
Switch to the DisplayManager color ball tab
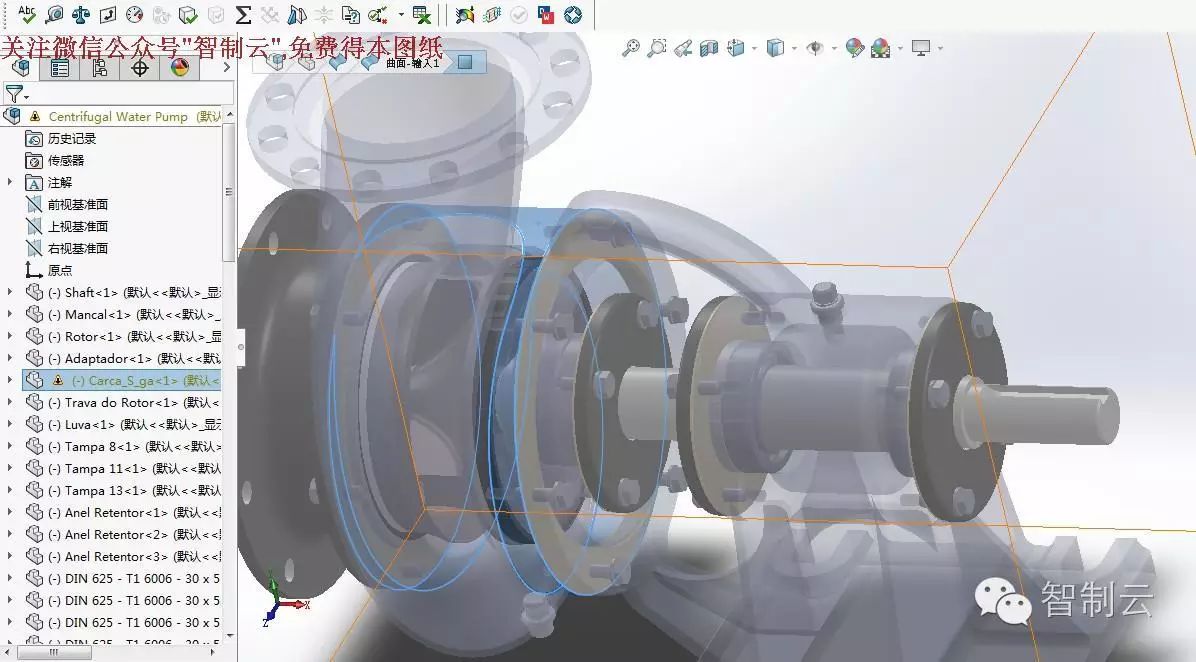[x=179, y=68]
